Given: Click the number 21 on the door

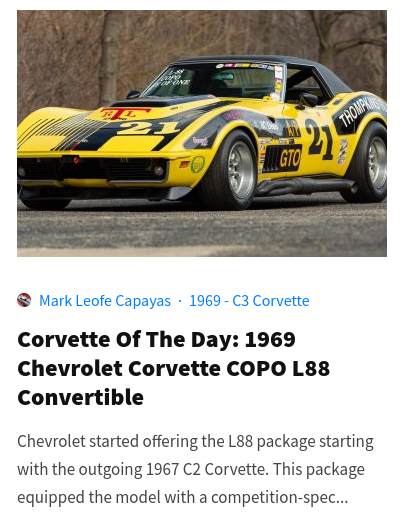Looking at the screenshot, I should point(318,137).
